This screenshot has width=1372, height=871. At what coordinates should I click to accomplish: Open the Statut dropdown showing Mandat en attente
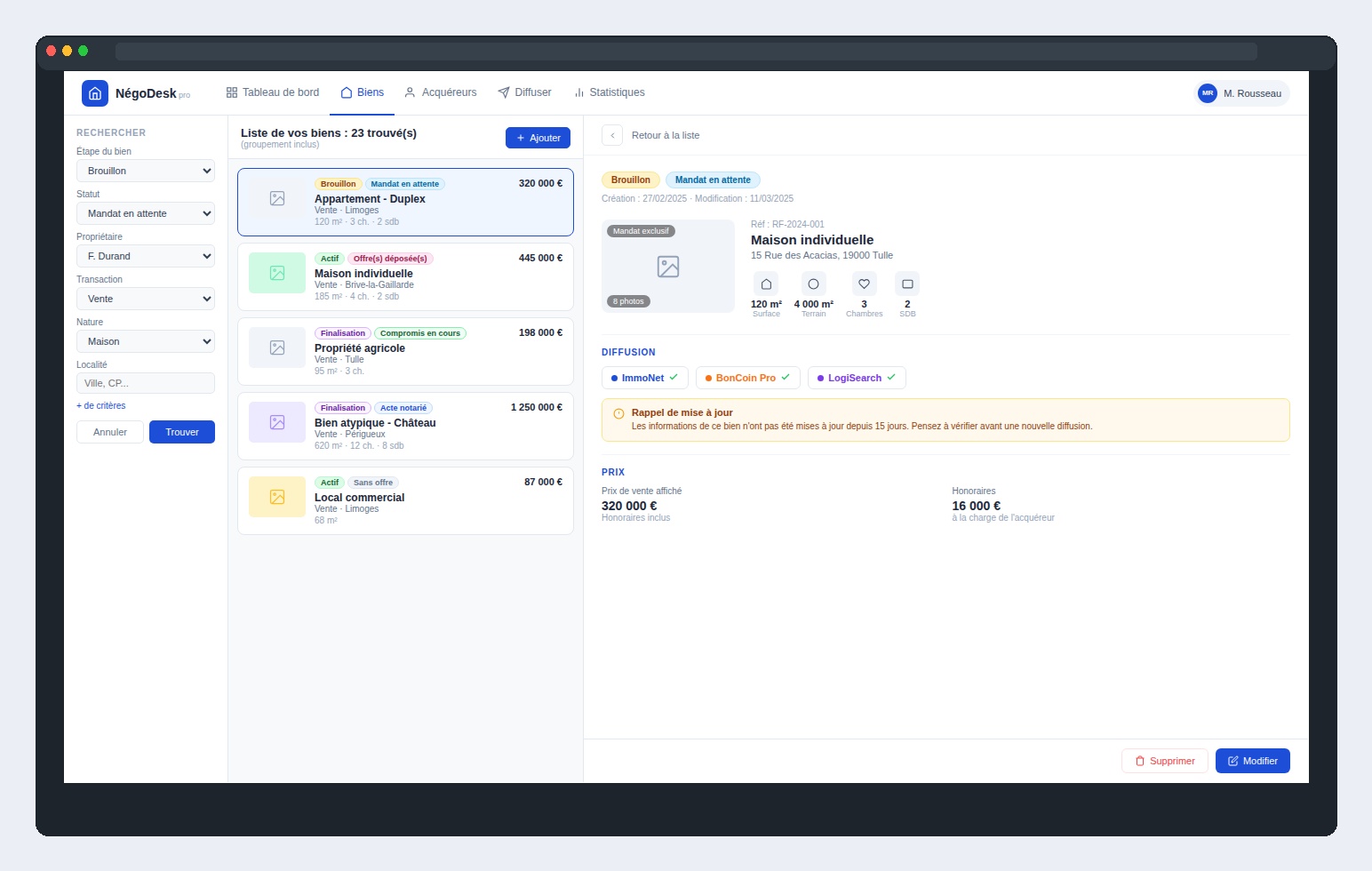[x=146, y=213]
